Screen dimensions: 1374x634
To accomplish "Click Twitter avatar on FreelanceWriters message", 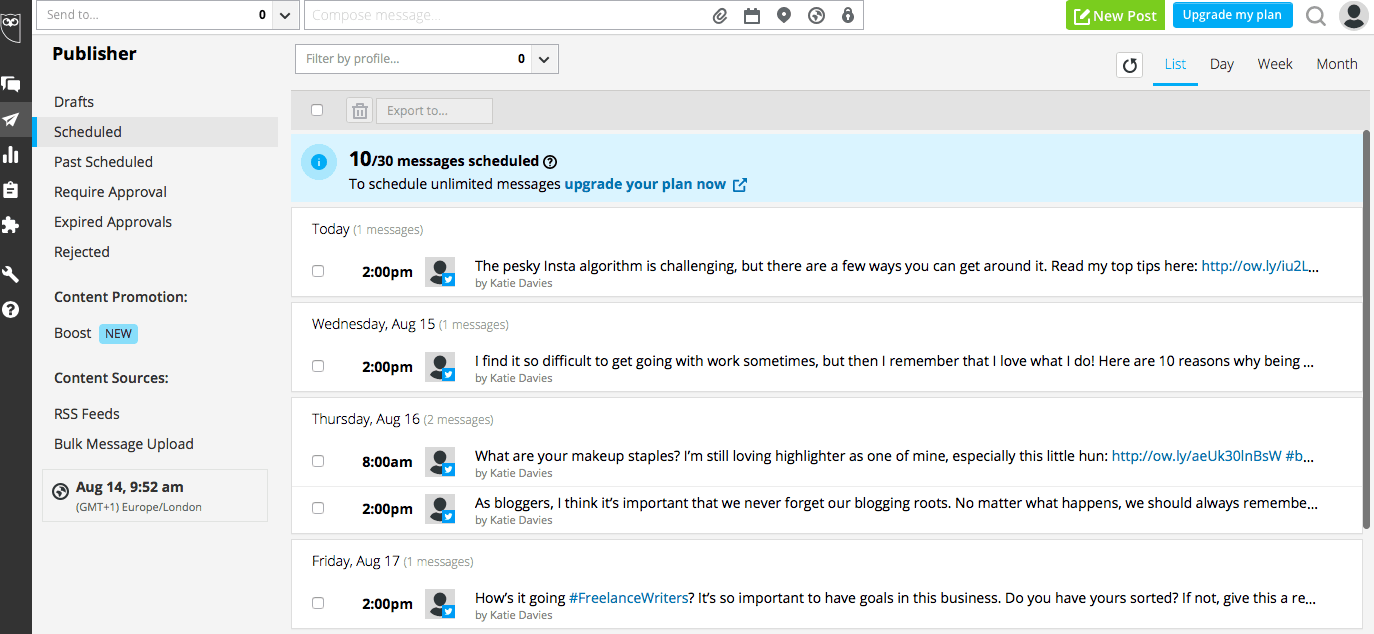I will pyautogui.click(x=440, y=603).
